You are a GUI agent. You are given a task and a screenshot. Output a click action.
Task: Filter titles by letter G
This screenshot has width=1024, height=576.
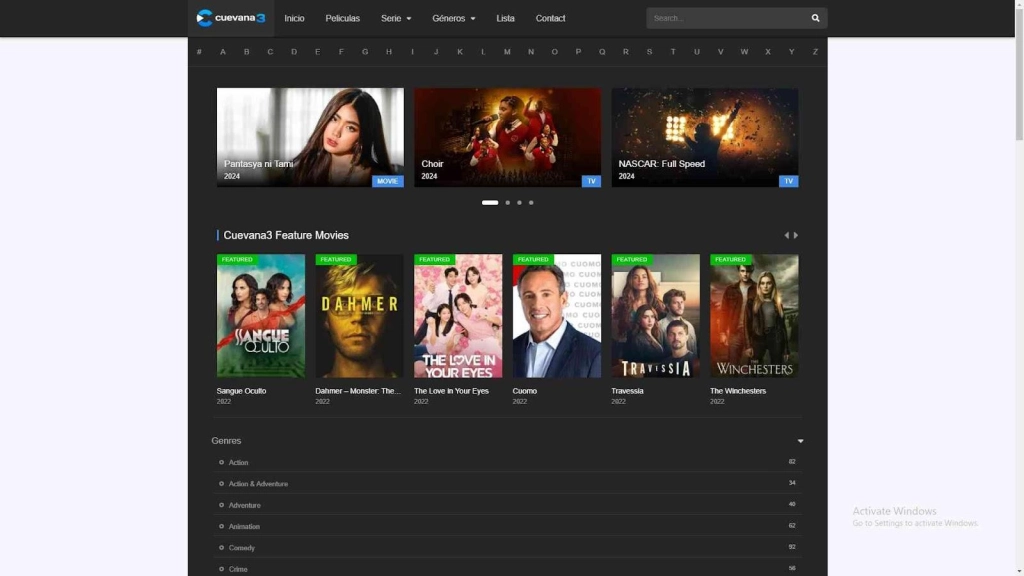pos(365,52)
